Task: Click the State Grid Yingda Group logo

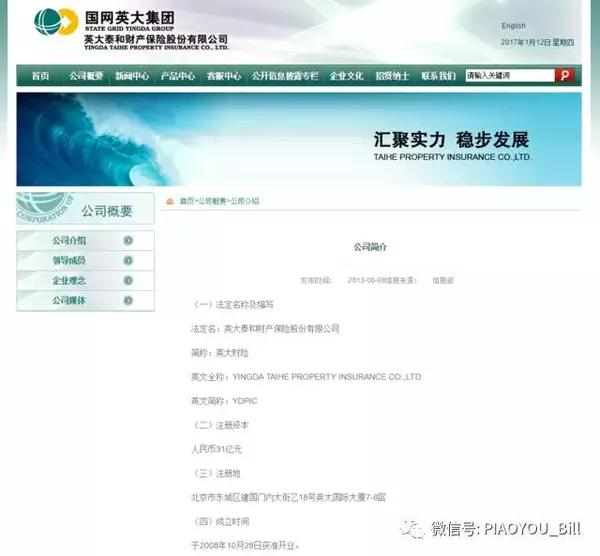Action: click(x=56, y=21)
